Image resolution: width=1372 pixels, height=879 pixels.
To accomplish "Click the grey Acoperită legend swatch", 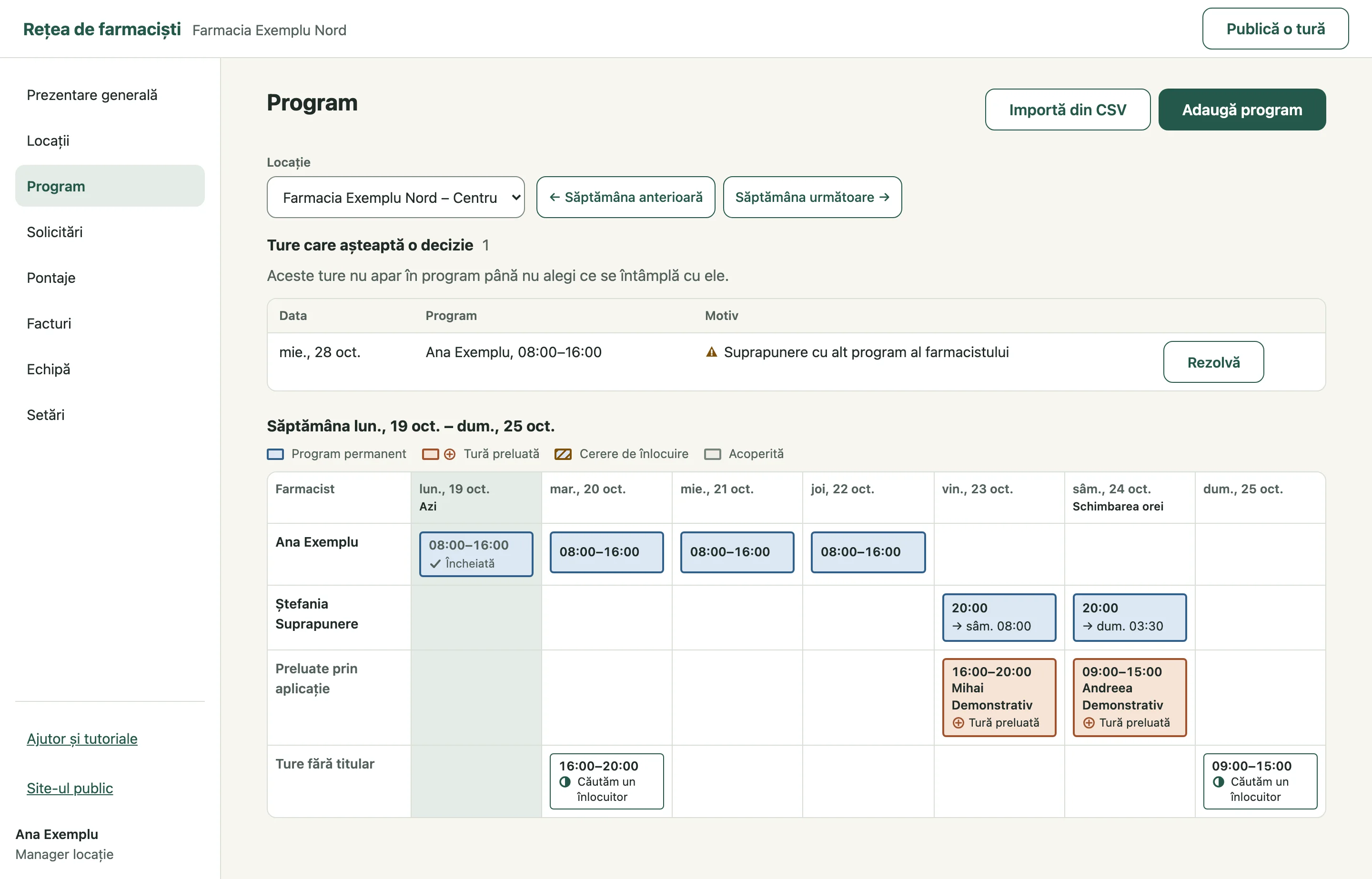I will [713, 454].
